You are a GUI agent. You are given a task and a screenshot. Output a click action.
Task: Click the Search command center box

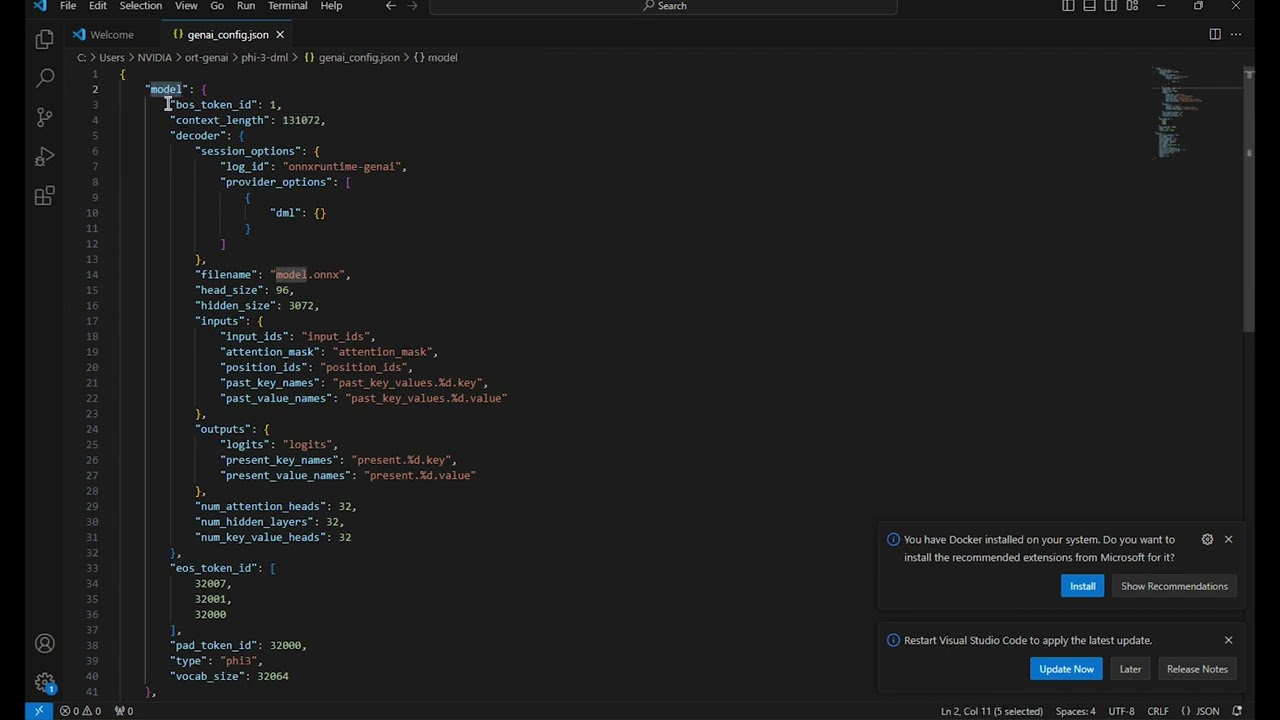point(664,6)
